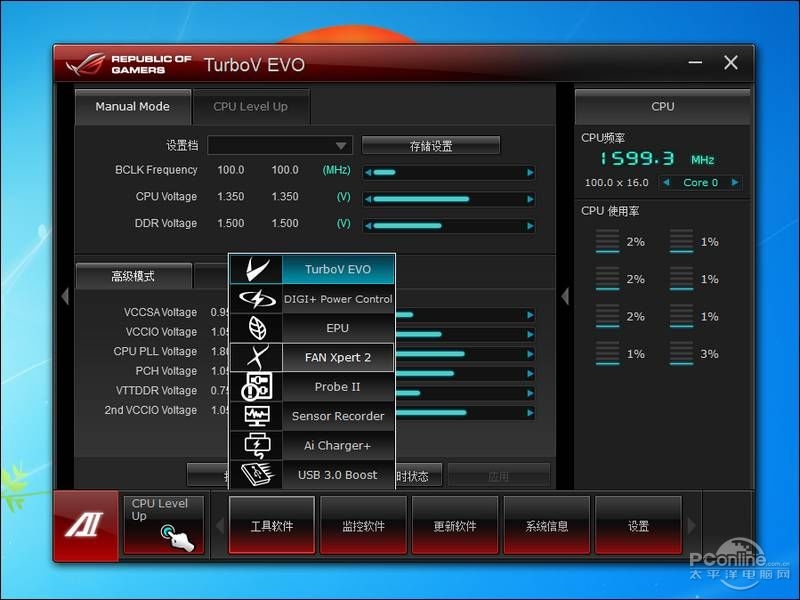Open Probe II from the tool menu
The image size is (800, 600).
pos(338,387)
